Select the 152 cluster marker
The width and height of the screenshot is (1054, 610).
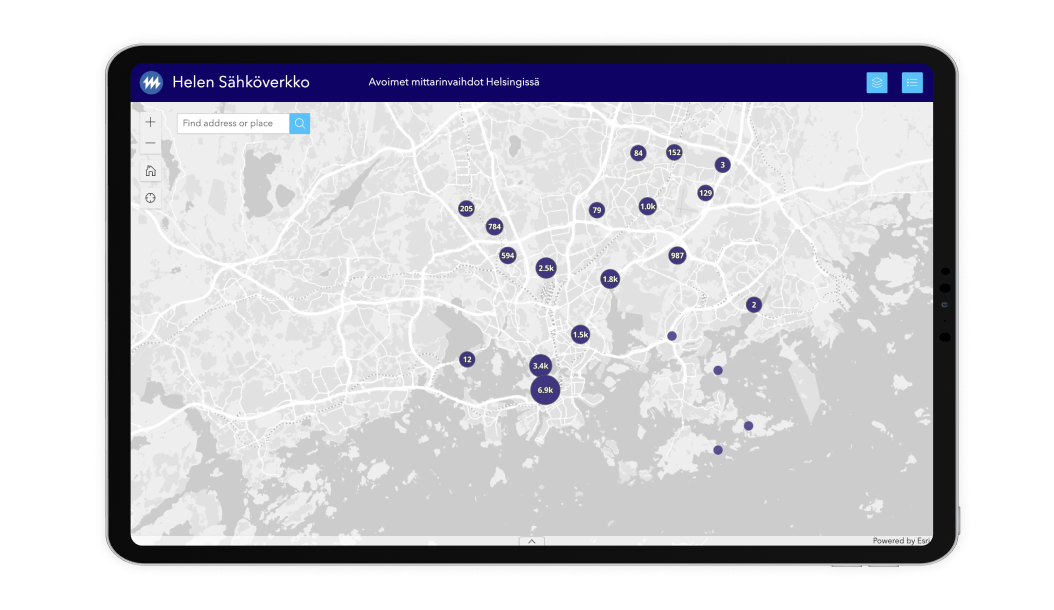(x=674, y=153)
